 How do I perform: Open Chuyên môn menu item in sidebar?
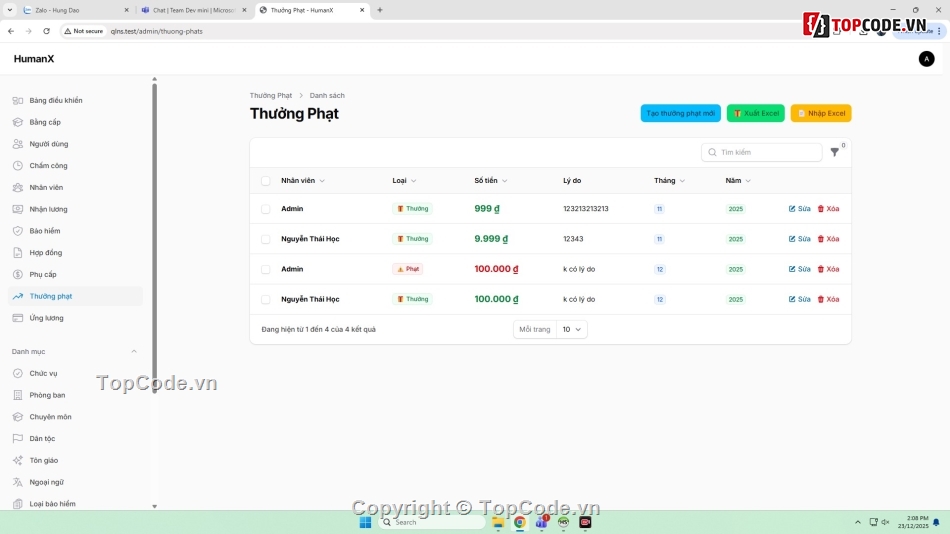pyautogui.click(x=76, y=417)
